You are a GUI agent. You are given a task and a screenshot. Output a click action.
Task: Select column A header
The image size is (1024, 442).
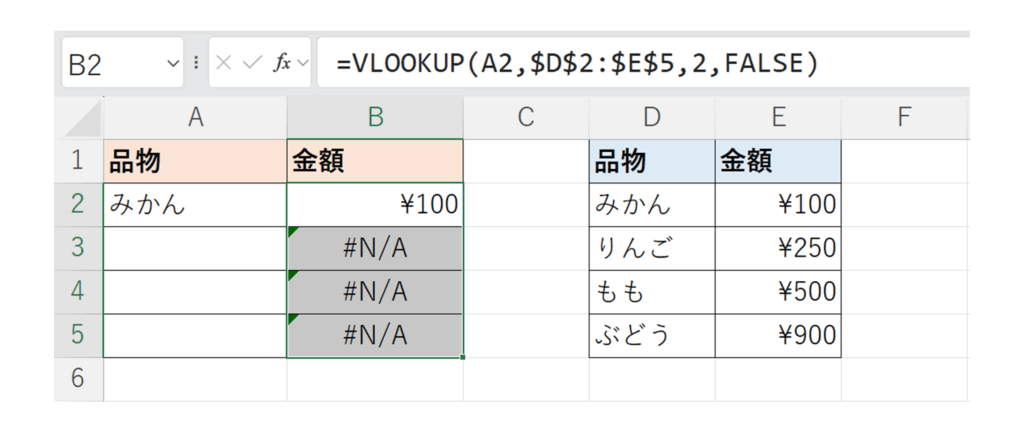click(195, 118)
